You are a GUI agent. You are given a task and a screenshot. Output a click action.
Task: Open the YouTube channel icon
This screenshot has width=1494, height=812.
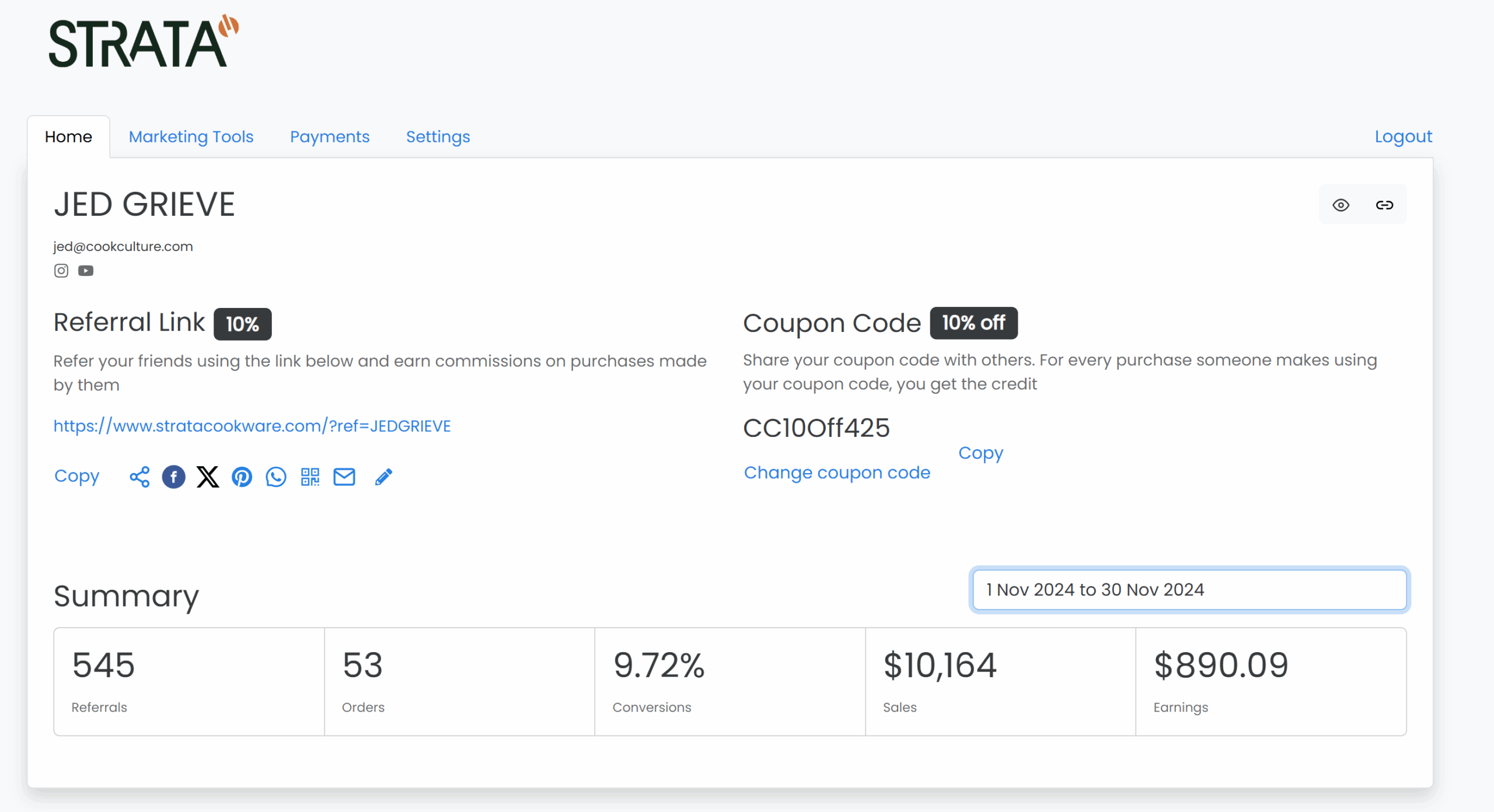[x=86, y=271]
